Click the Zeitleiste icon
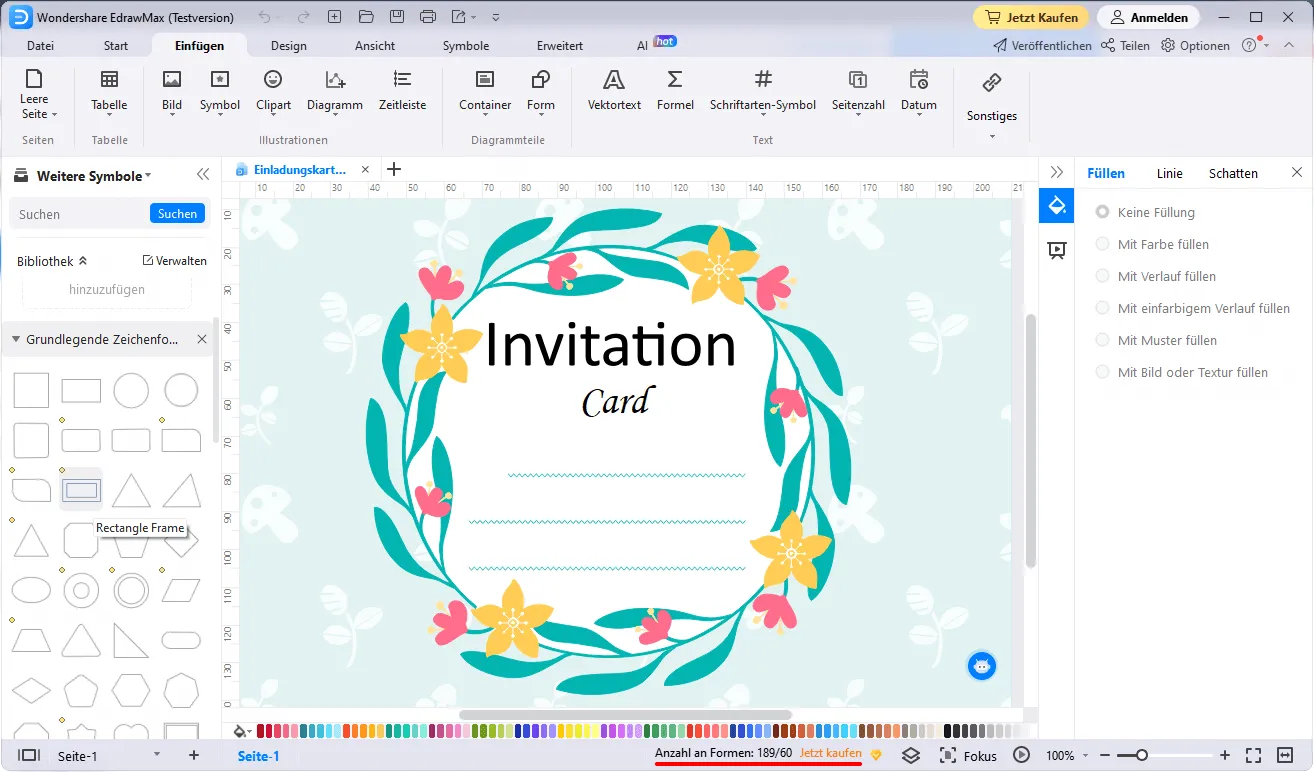1314x772 pixels. tap(402, 80)
